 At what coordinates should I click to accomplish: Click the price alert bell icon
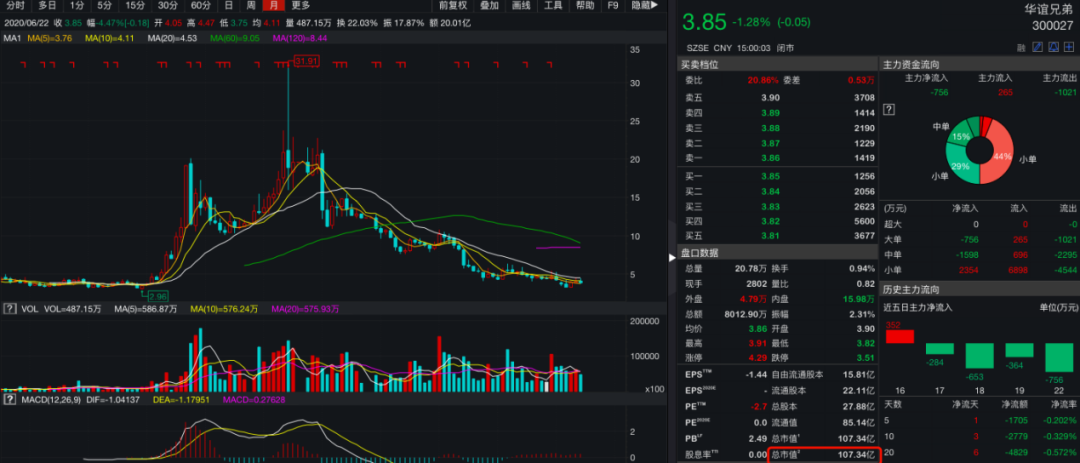[x=1053, y=46]
